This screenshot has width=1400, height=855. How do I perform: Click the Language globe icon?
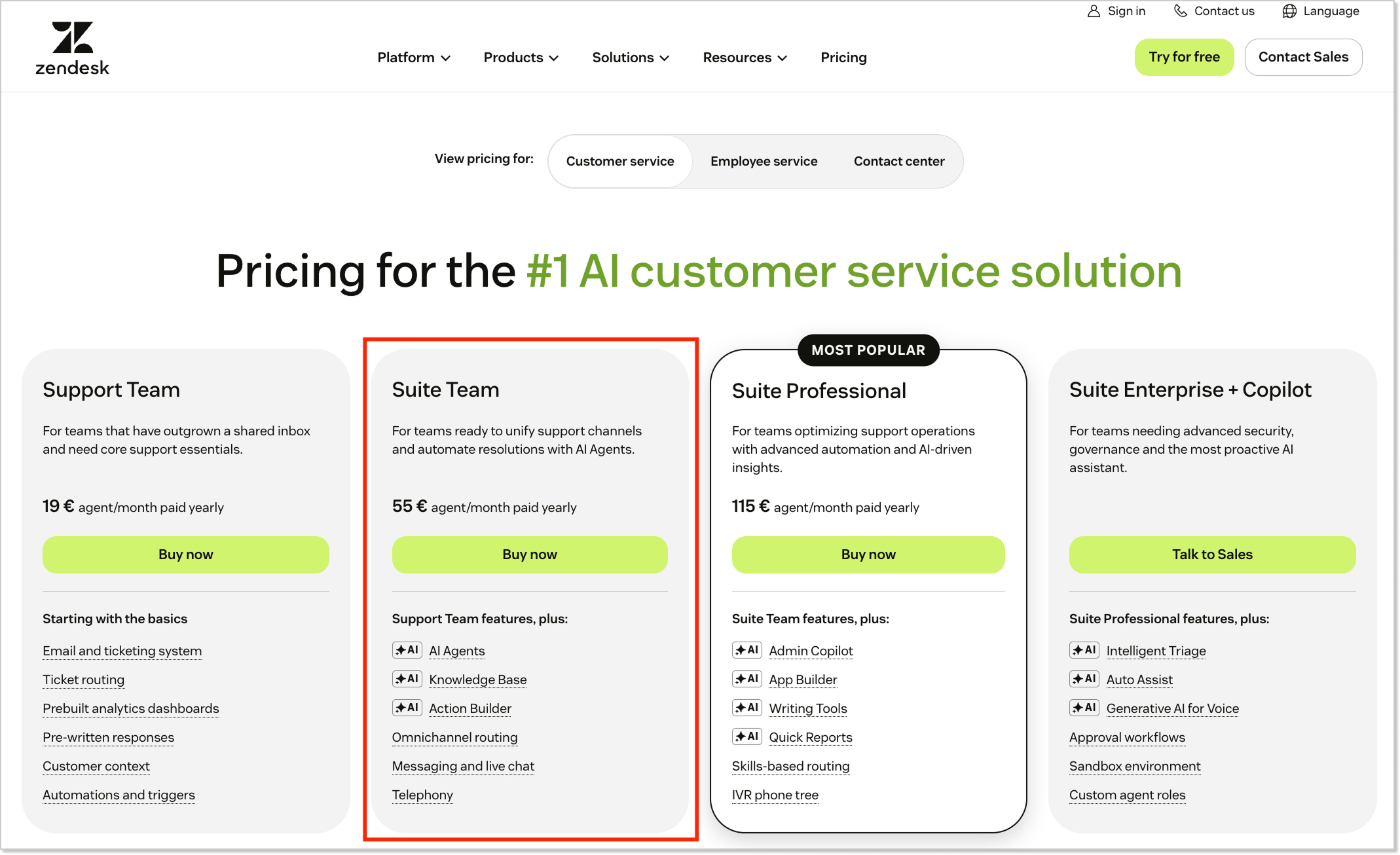[1289, 11]
